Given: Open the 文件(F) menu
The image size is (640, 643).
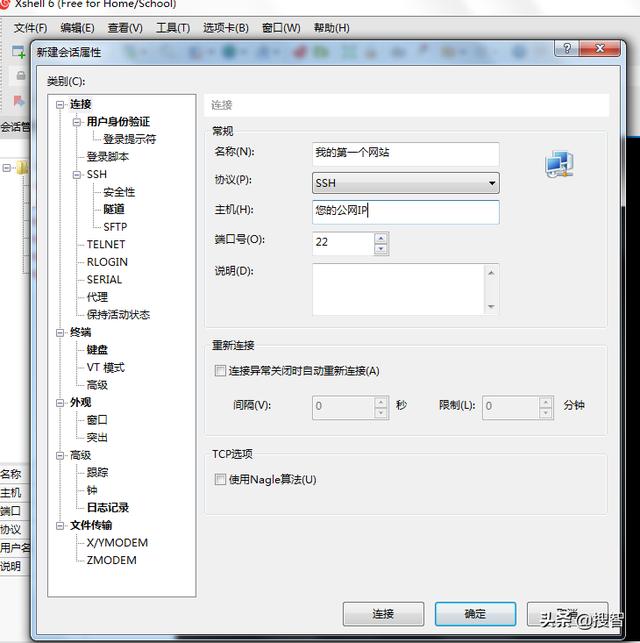Looking at the screenshot, I should pos(30,28).
